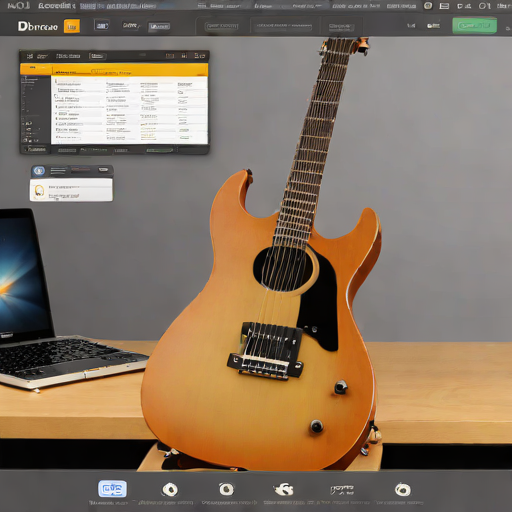The width and height of the screenshot is (512, 512).
Task: Click the yellow ring icon in the small white card
Action: [x=39, y=191]
